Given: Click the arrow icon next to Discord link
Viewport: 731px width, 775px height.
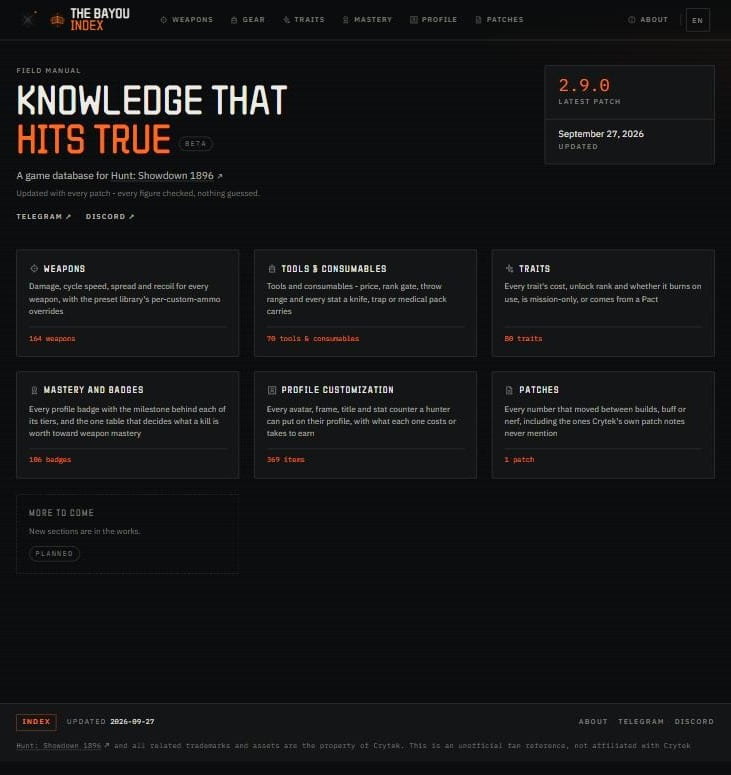Looking at the screenshot, I should [131, 216].
